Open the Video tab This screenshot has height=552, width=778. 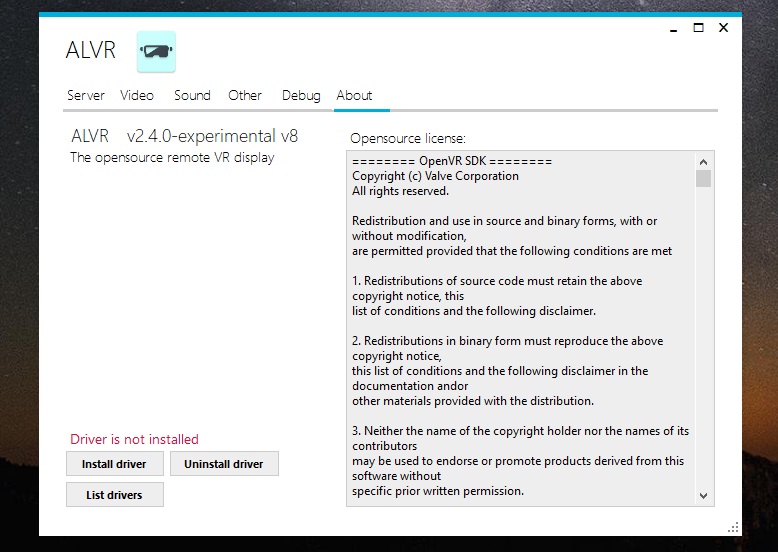pos(137,95)
